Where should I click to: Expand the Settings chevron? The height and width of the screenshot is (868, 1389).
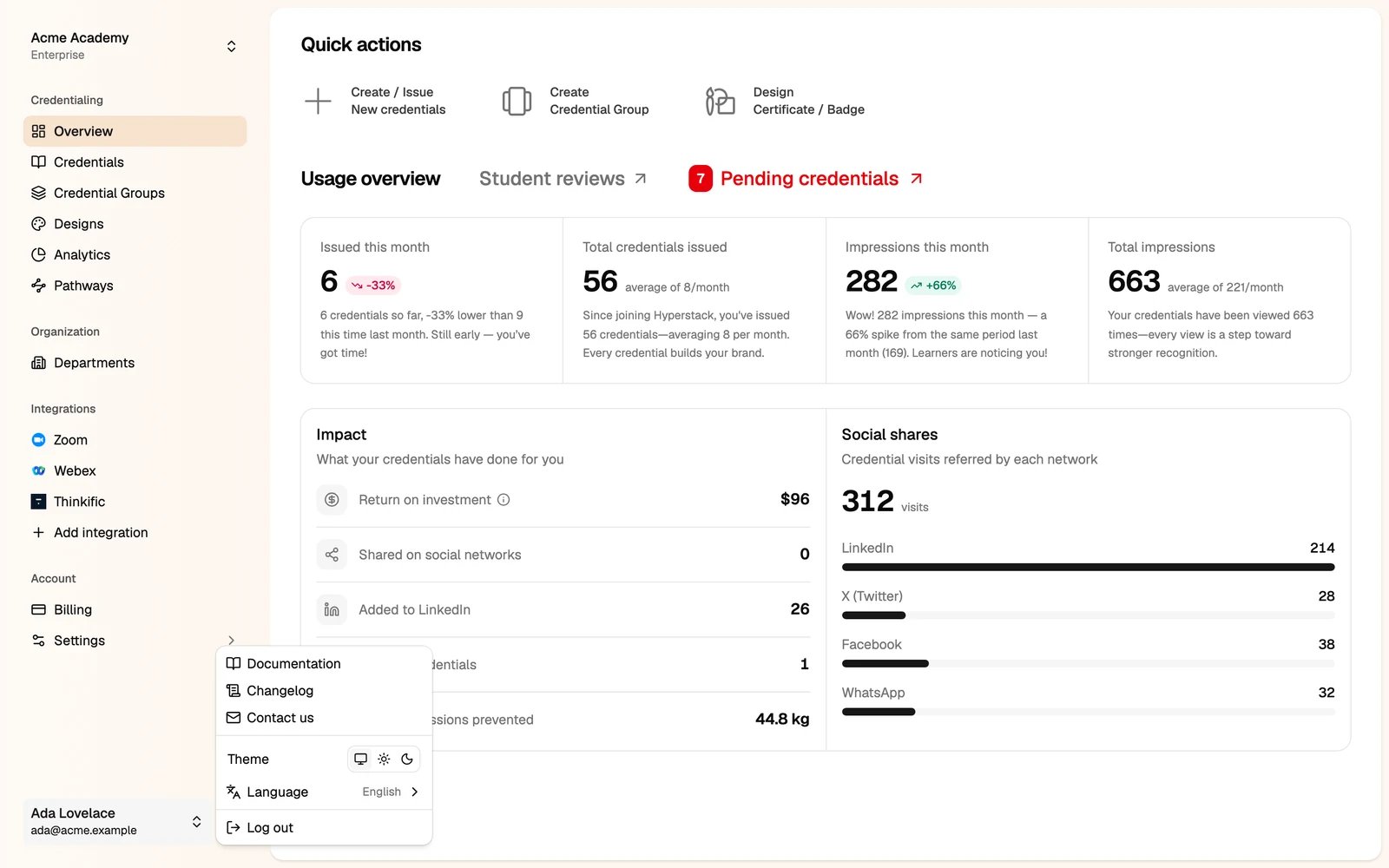231,641
